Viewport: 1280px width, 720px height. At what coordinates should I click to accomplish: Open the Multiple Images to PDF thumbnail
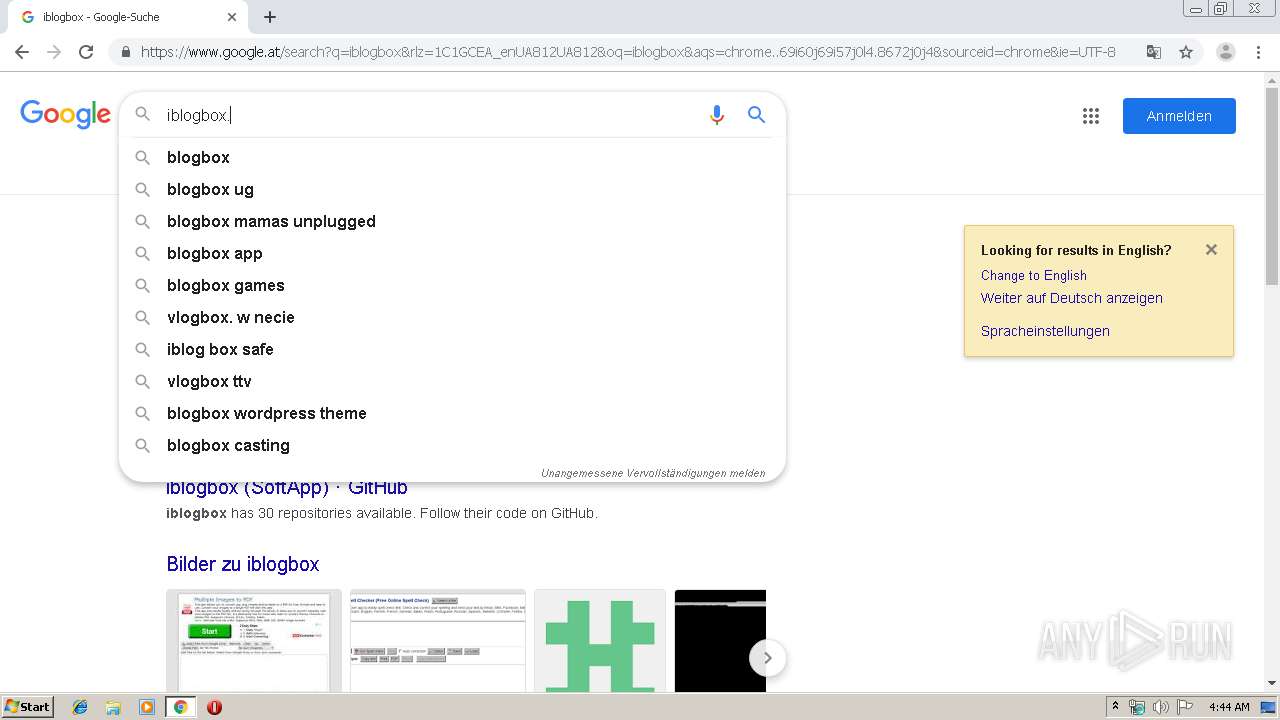(x=254, y=641)
